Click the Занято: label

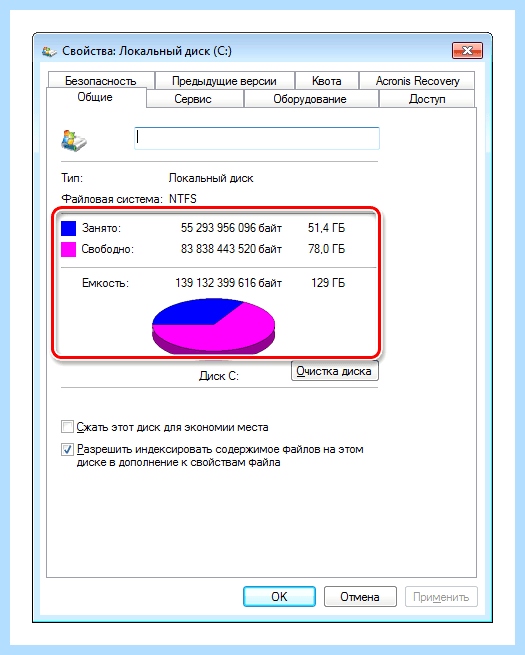[101, 228]
